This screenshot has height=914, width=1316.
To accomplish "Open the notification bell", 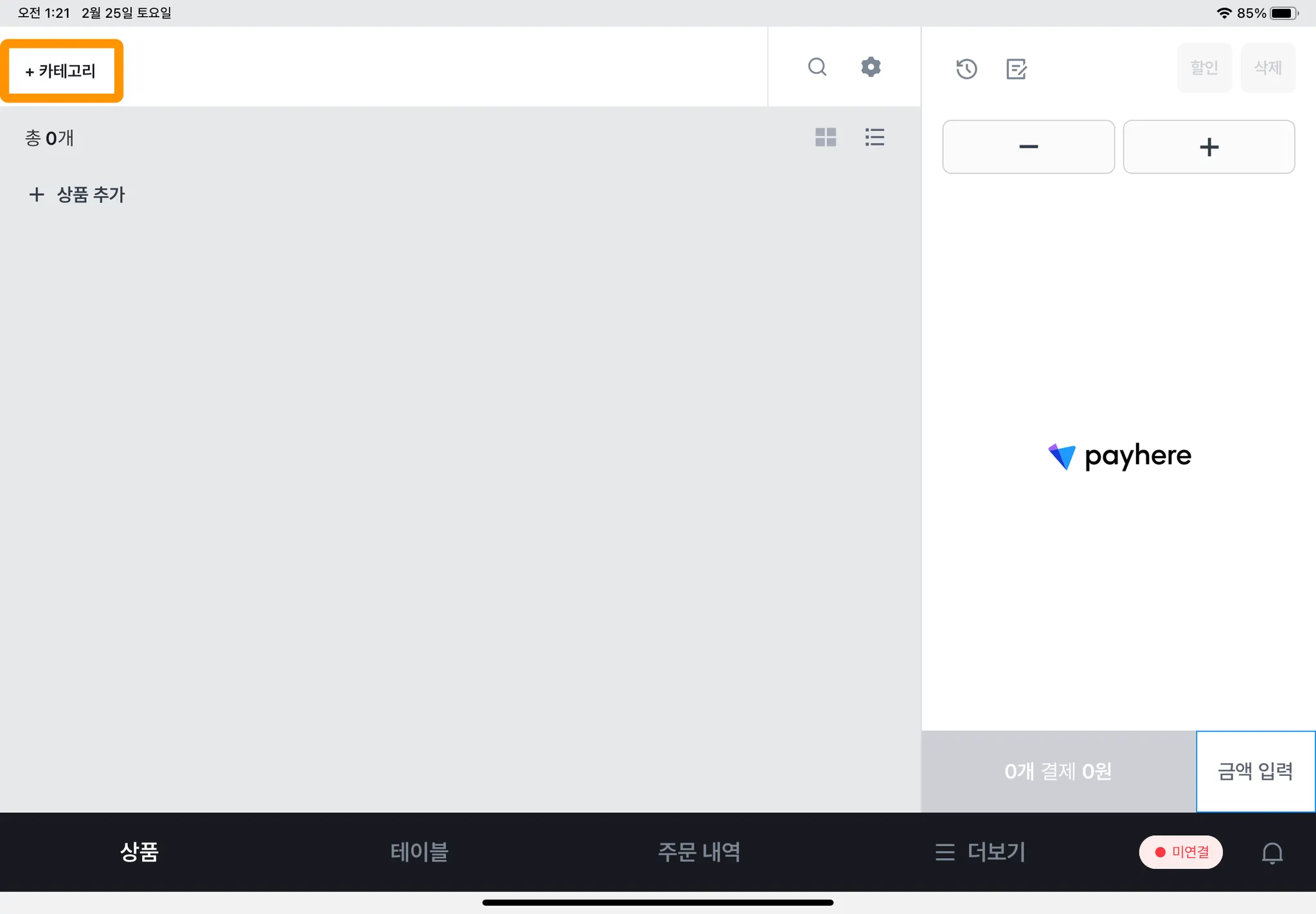I will tap(1272, 852).
